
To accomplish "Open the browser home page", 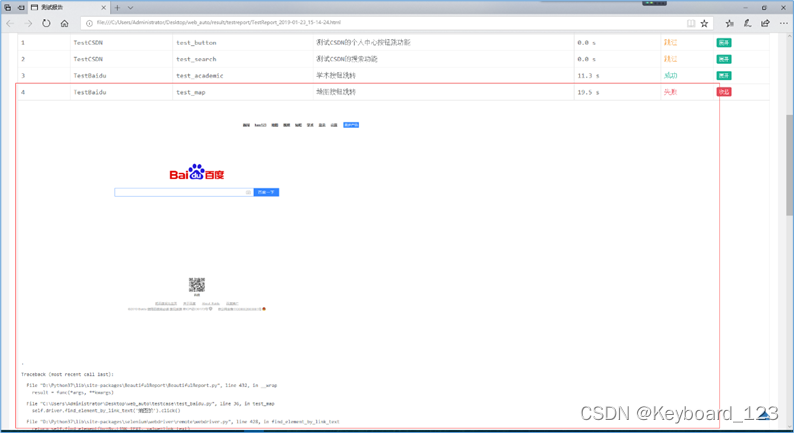I will pos(64,23).
